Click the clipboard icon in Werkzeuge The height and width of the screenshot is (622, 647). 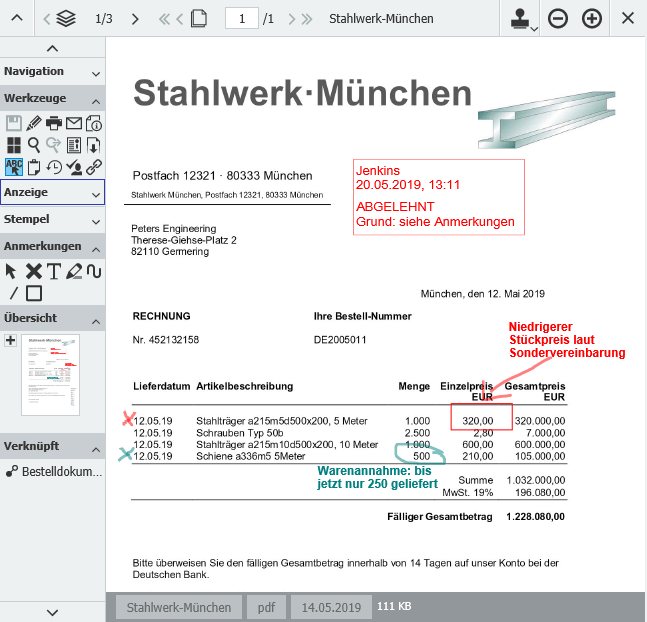point(34,167)
